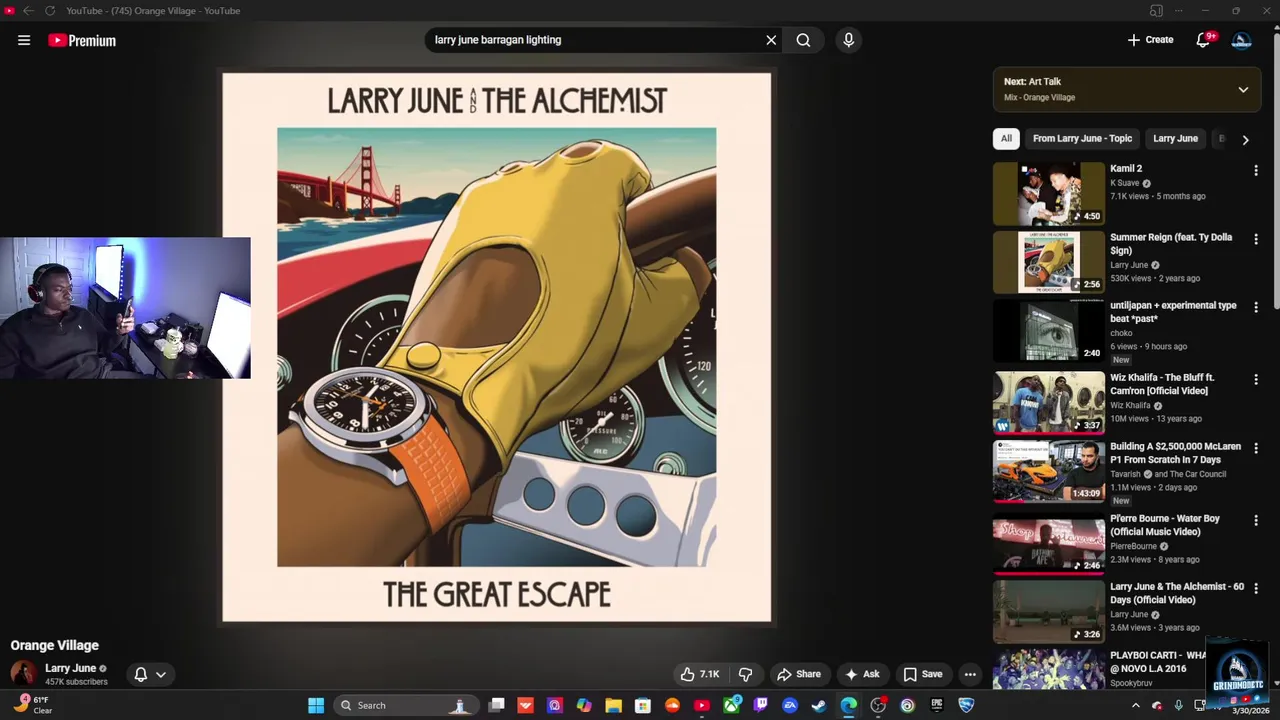Screen dimensions: 1280x720
Task: Open SoundCloud from taskbar
Action: pos(672,705)
